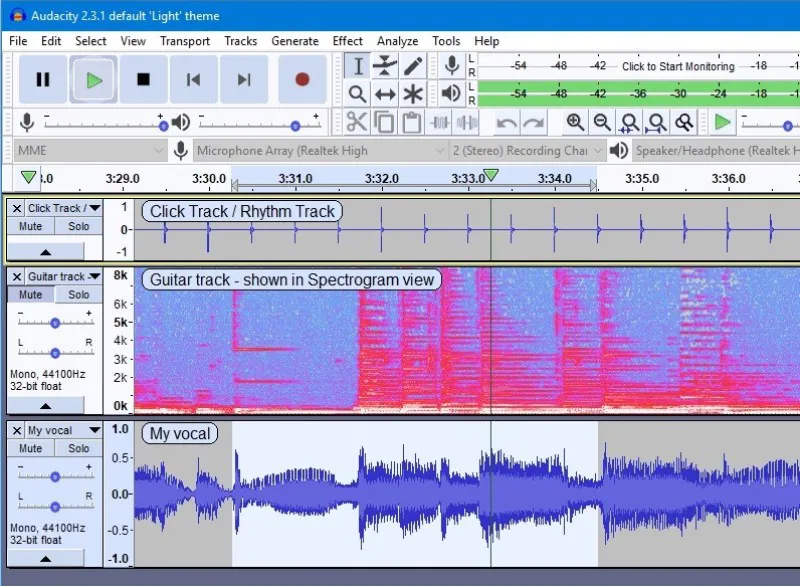
Task: Mute the Click Track
Action: [31, 226]
